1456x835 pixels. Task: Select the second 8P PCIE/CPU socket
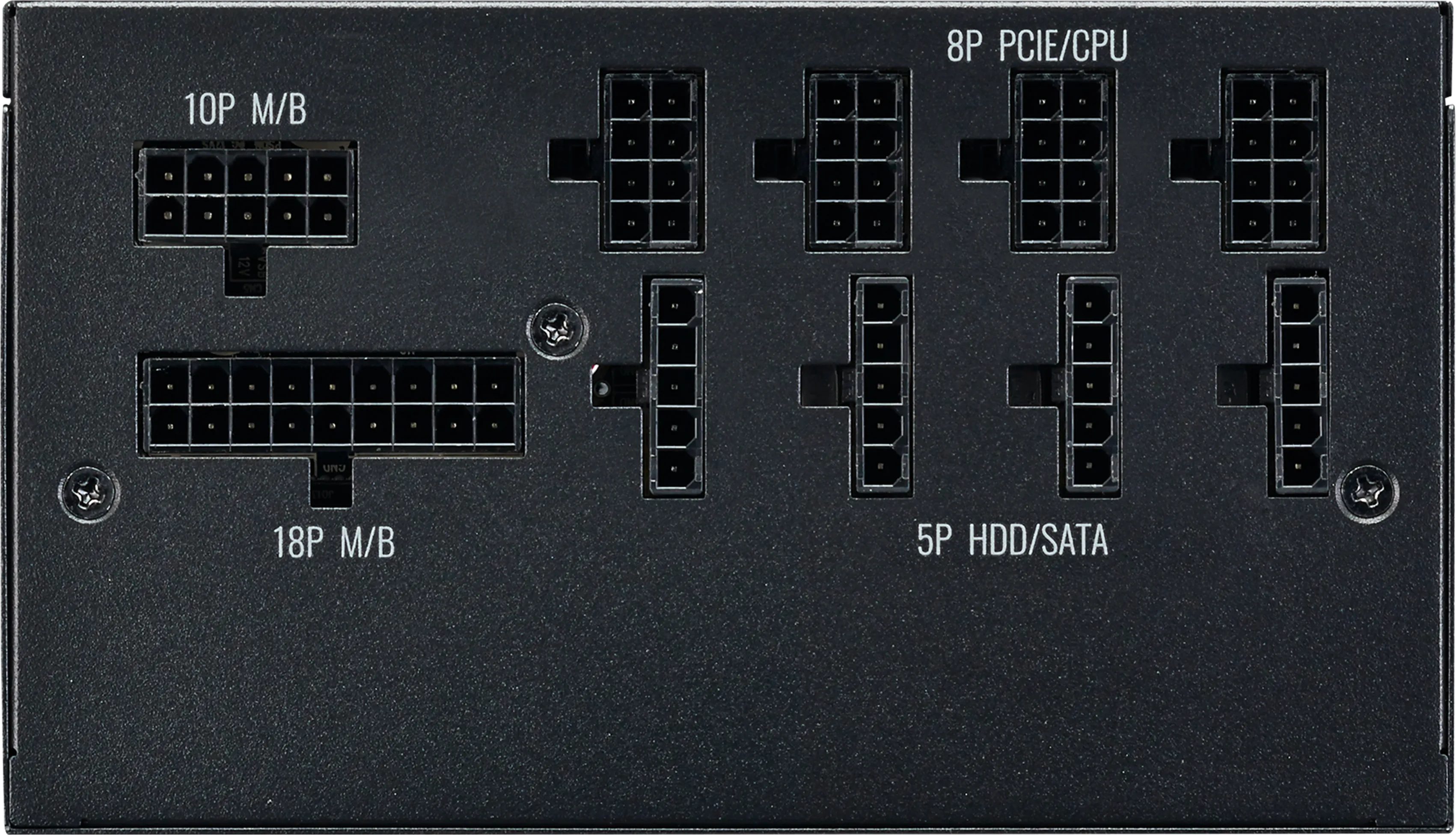[x=857, y=161]
